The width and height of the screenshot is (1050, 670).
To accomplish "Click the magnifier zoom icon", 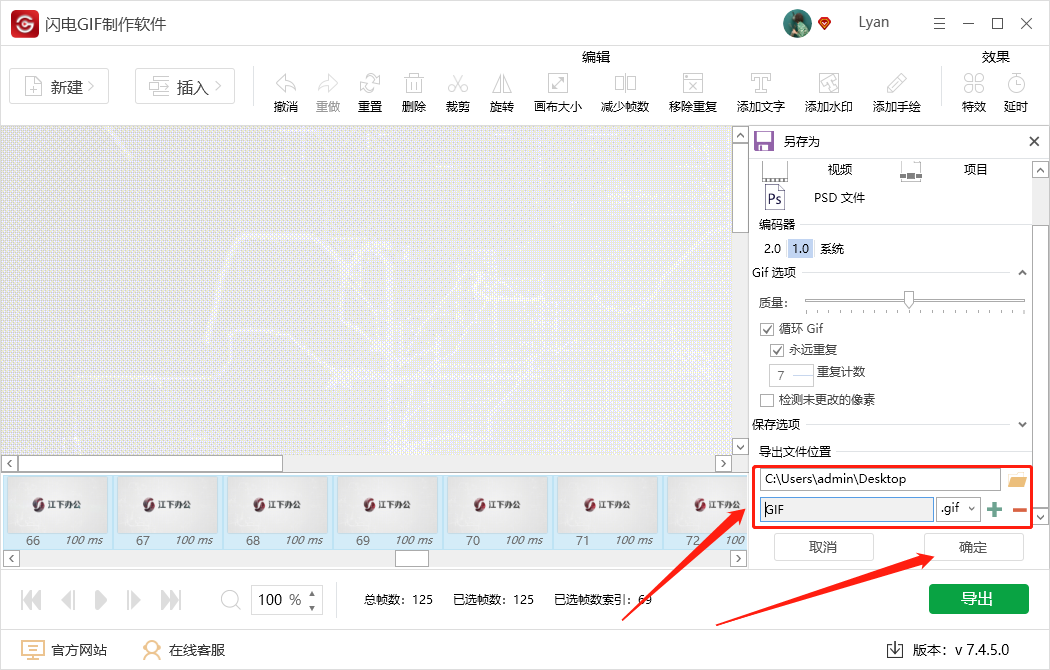I will [230, 599].
